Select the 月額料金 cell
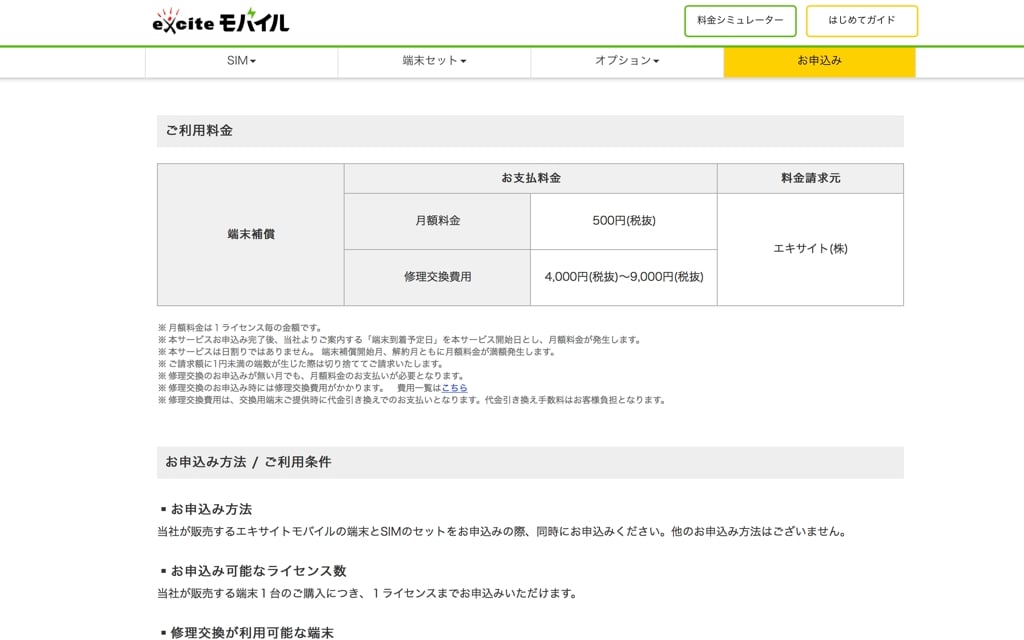1024x640 pixels. [438, 221]
